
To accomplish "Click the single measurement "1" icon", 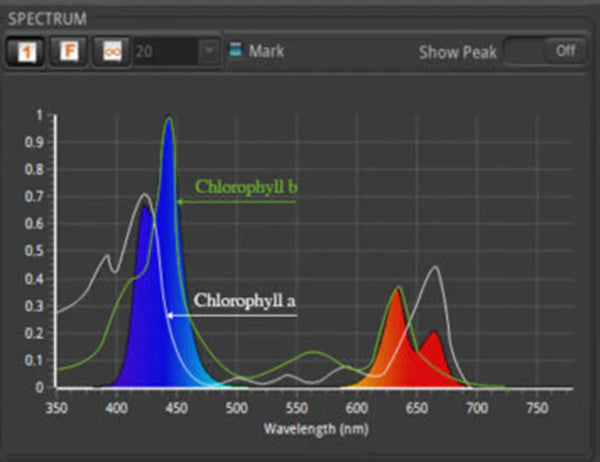I will click(x=26, y=51).
